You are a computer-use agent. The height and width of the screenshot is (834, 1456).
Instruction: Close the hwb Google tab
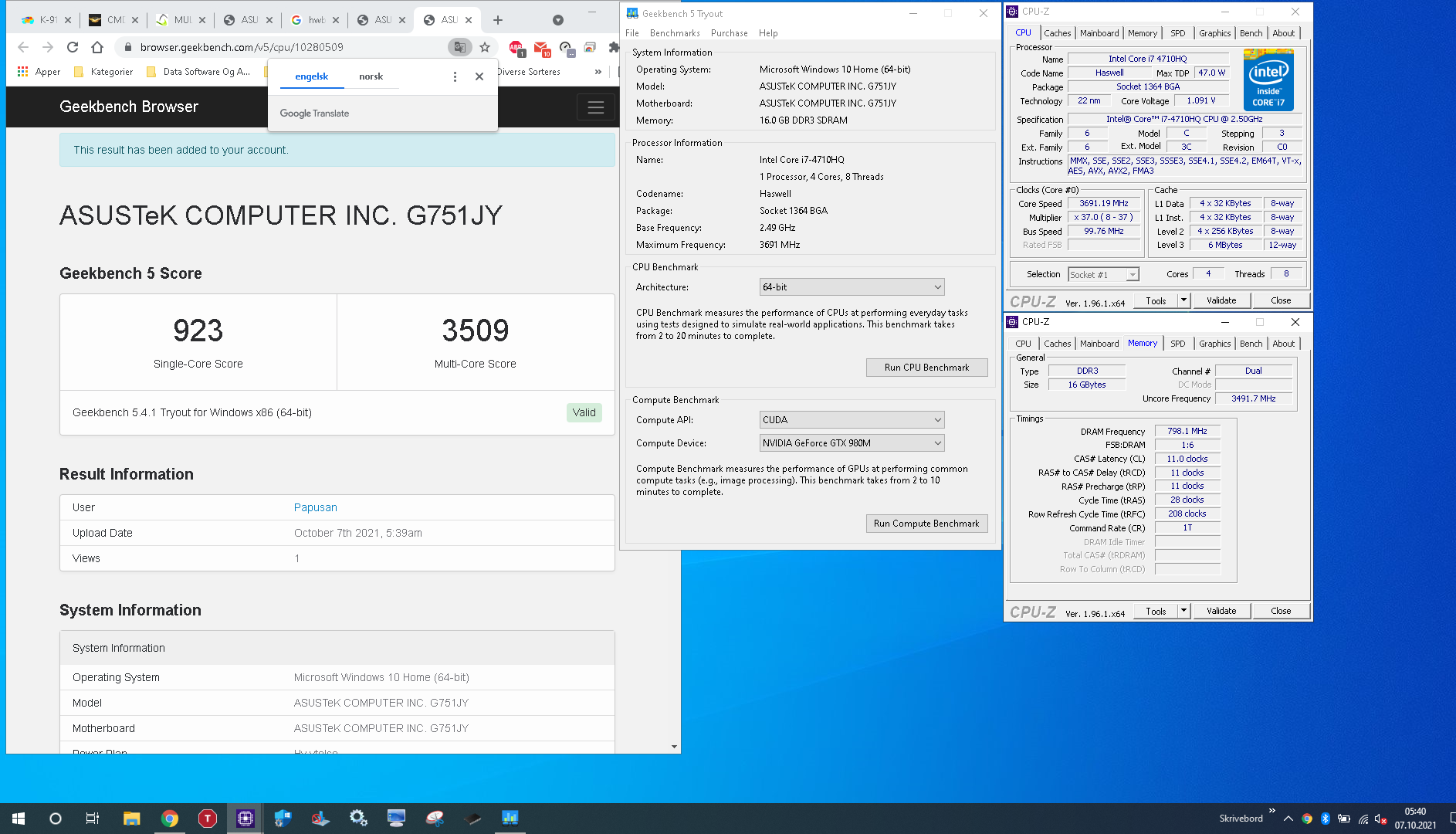coord(336,20)
